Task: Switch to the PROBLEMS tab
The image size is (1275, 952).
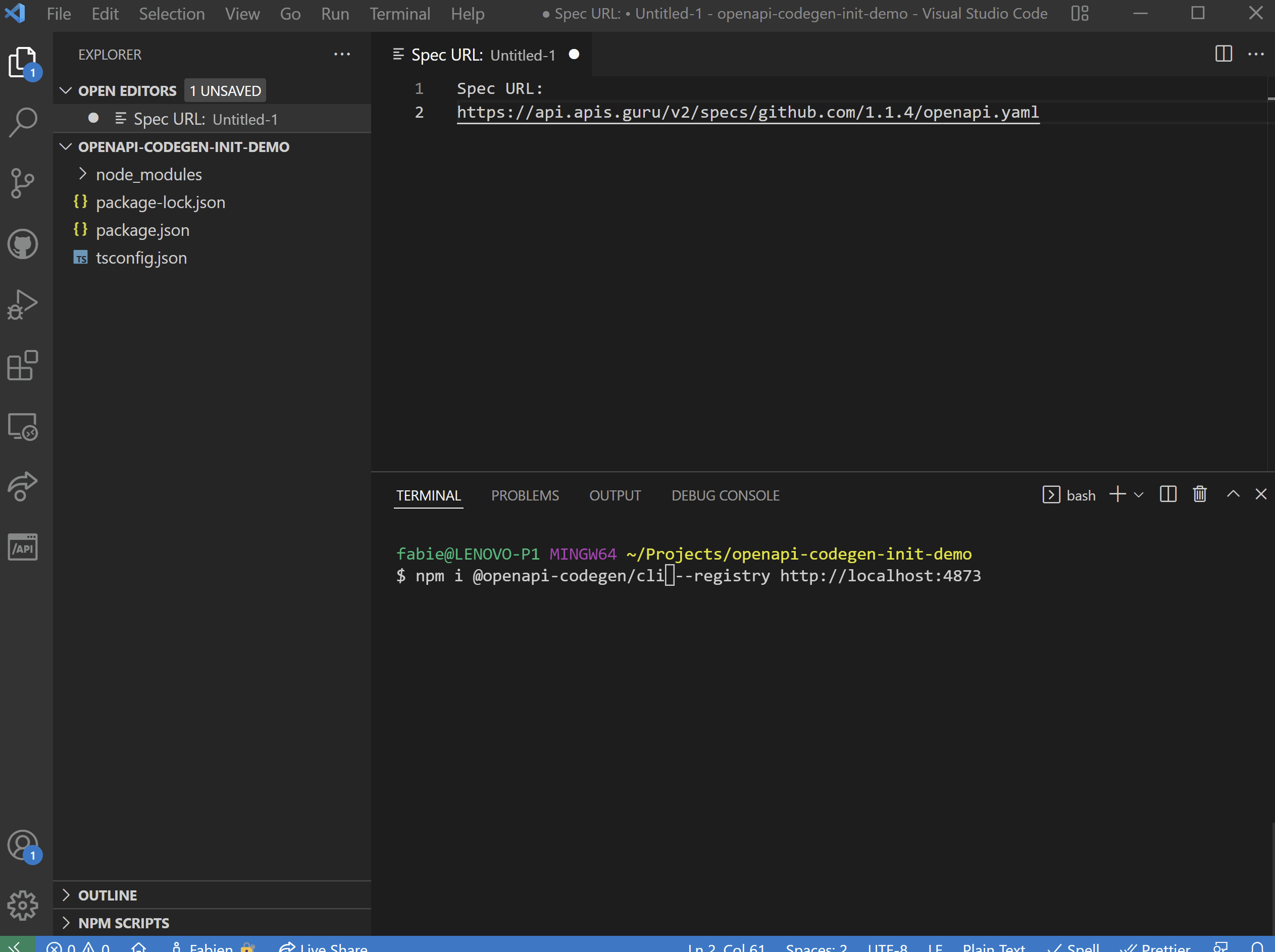Action: coord(524,495)
